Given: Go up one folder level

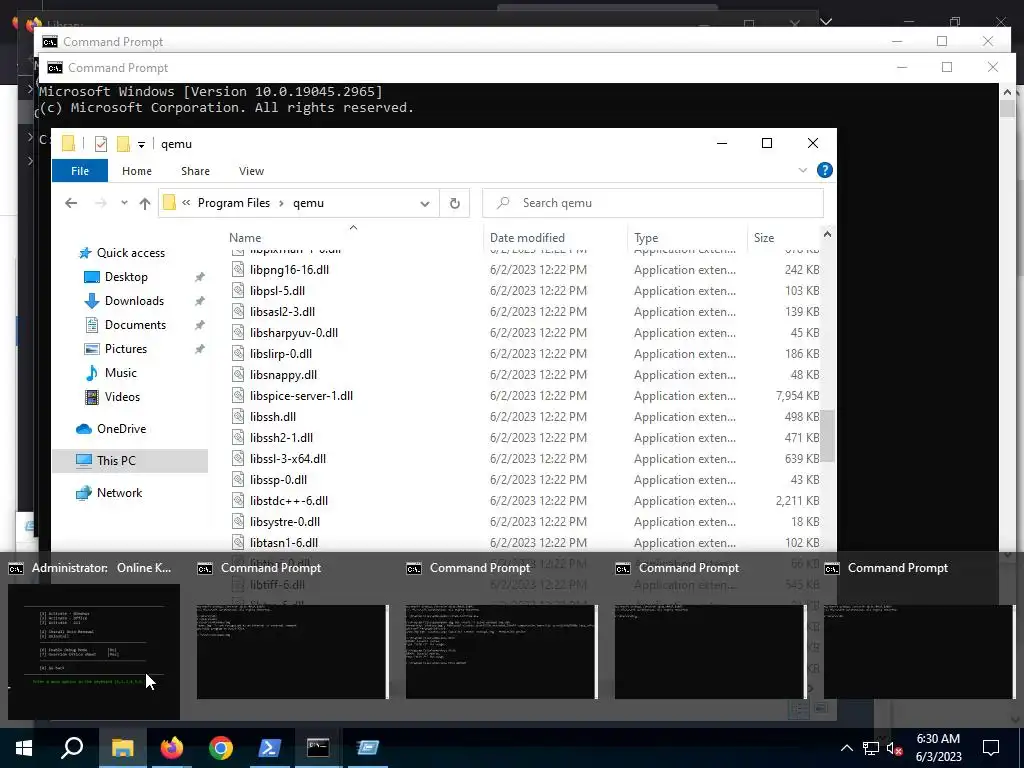Looking at the screenshot, I should pos(145,203).
